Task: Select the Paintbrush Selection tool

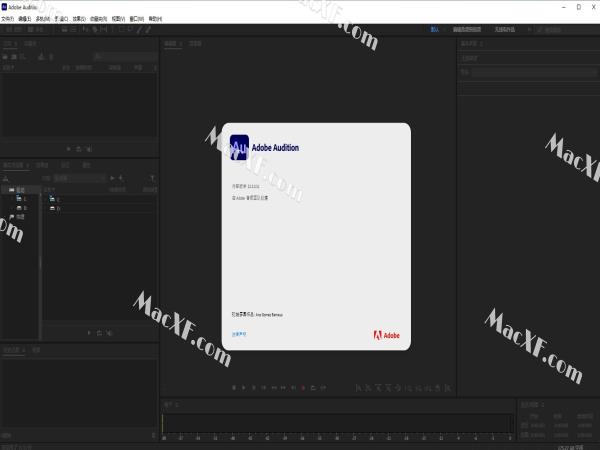Action: click(140, 29)
